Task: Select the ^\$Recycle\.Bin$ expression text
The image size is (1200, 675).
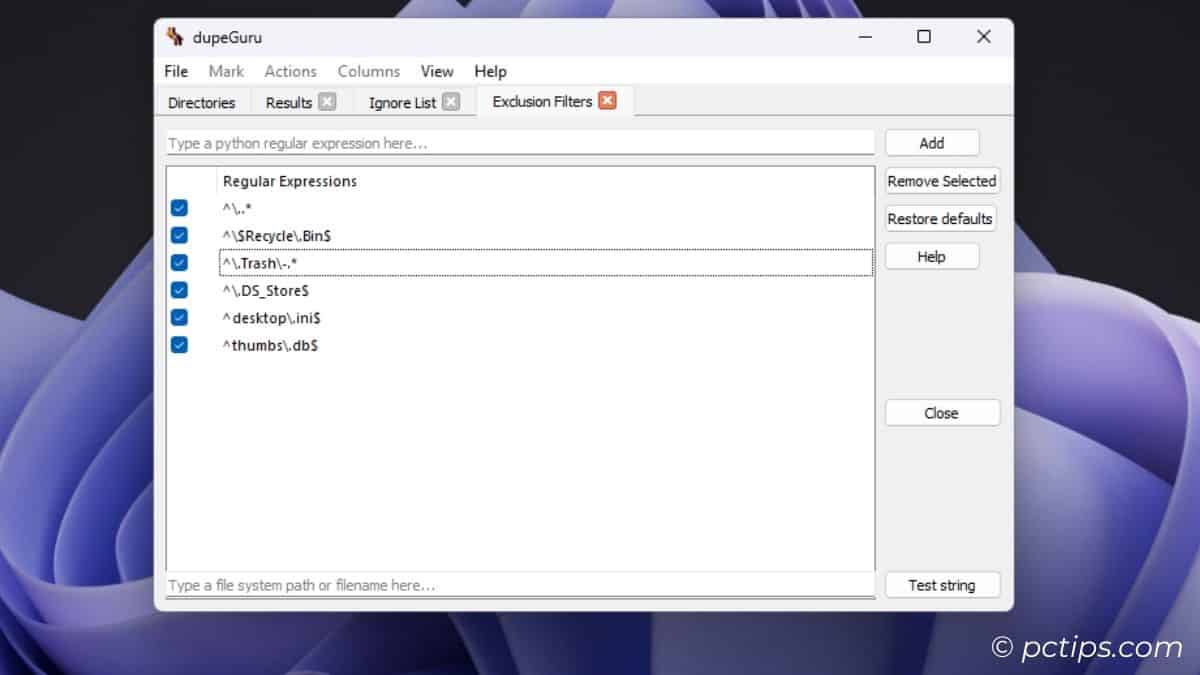Action: click(x=277, y=235)
